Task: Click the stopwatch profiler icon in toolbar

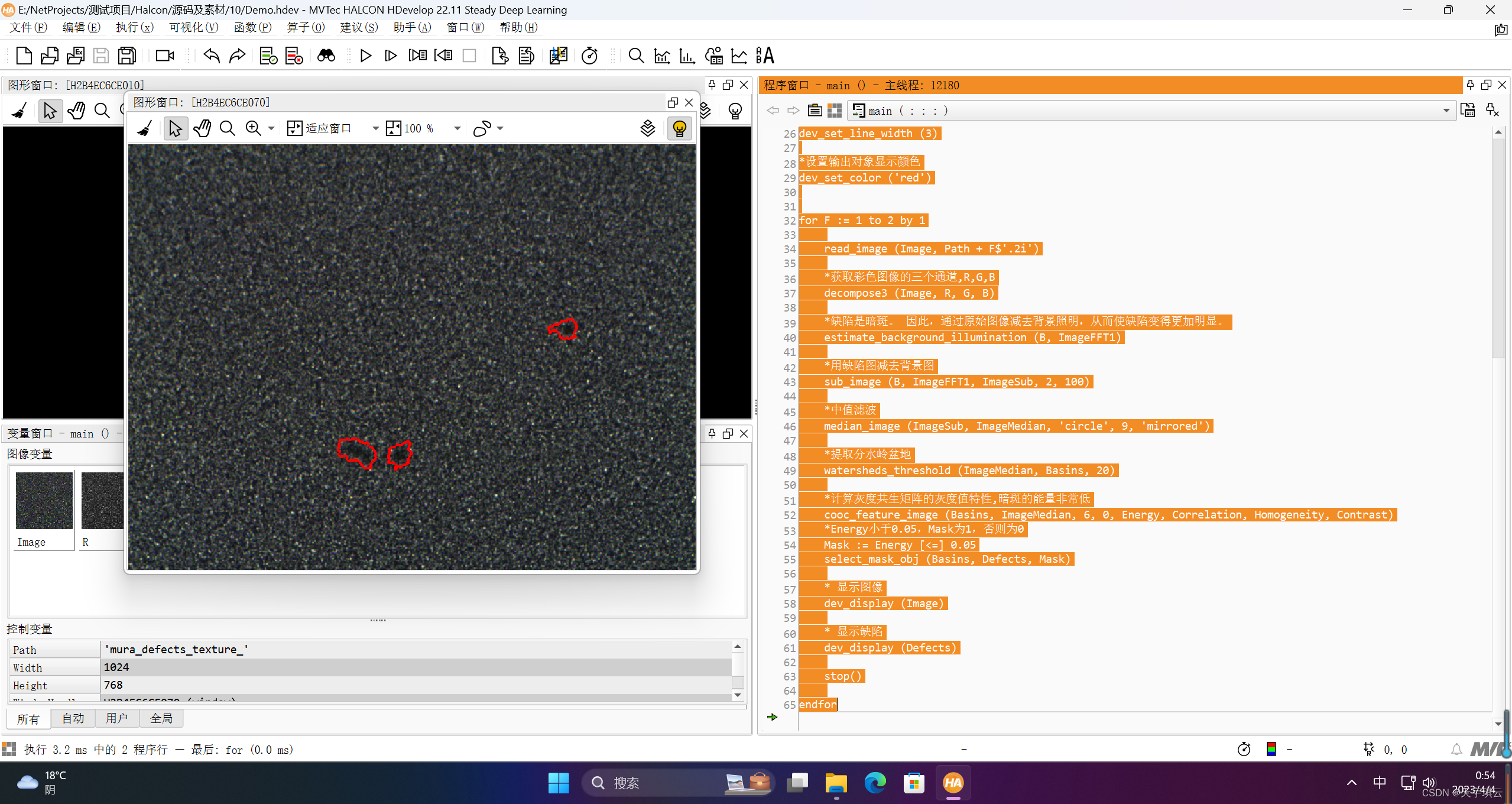Action: (589, 56)
